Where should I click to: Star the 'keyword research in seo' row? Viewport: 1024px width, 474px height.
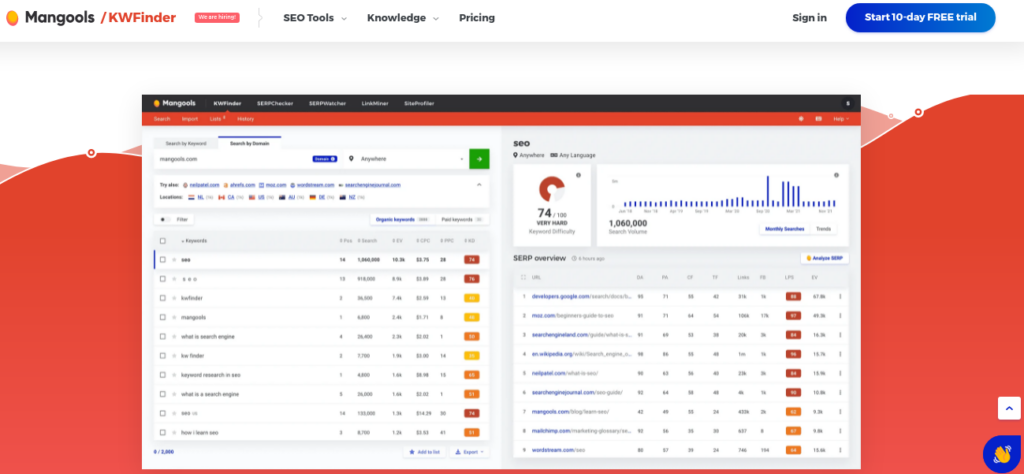point(174,375)
